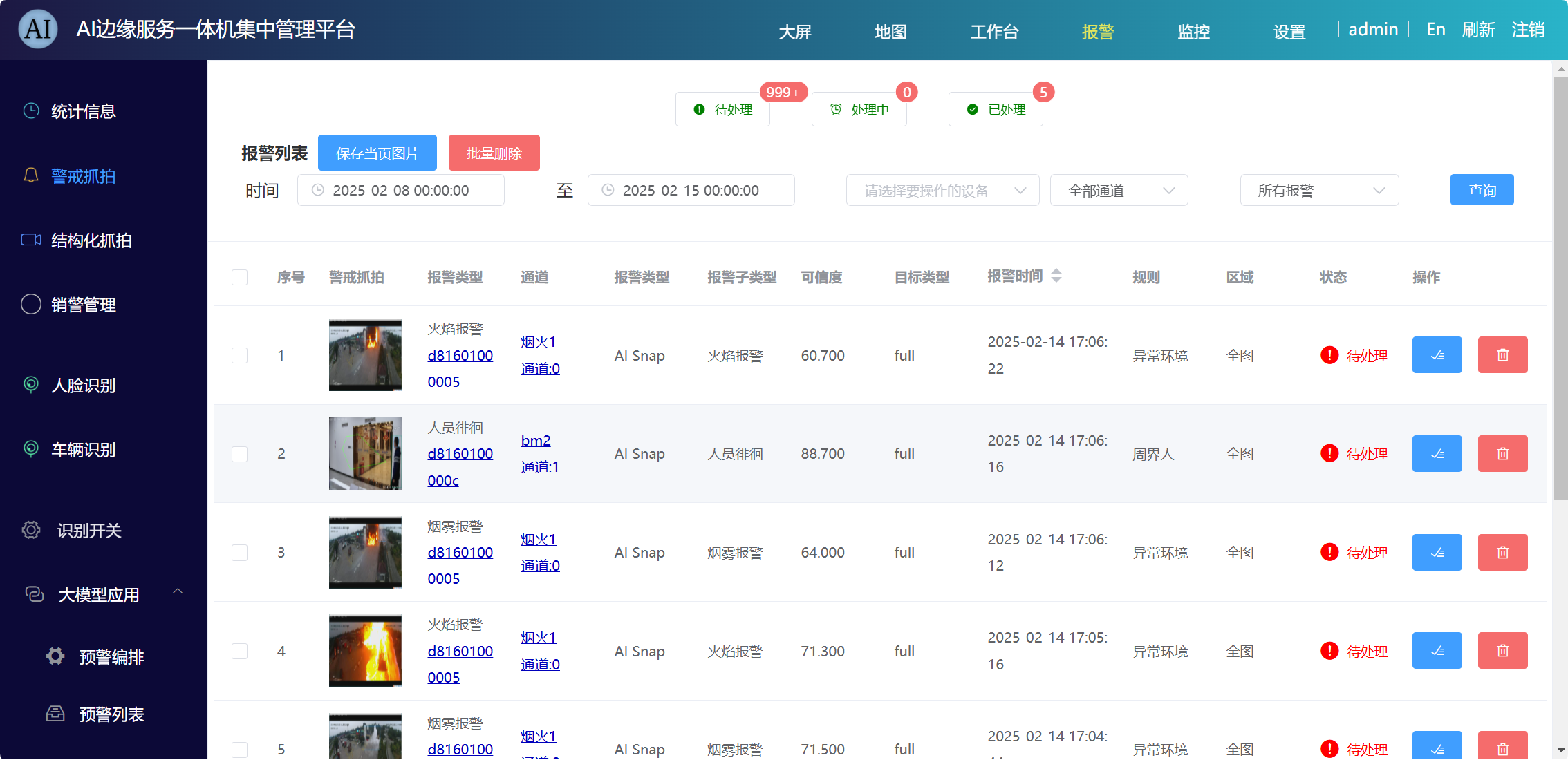The height and width of the screenshot is (760, 1568).
Task: Click the clock icon in start time field
Action: point(318,190)
